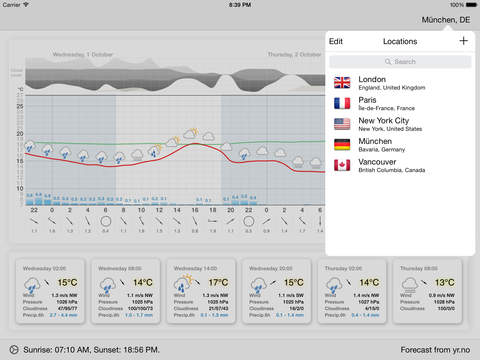This screenshot has width=480, height=360.
Task: Click the France flag icon
Action: coord(342,103)
